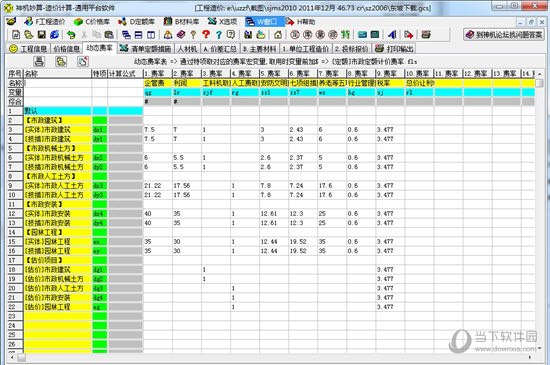550x365 pixels.
Task: Click the Internet Explorer toolbar icon
Action: click(54, 34)
